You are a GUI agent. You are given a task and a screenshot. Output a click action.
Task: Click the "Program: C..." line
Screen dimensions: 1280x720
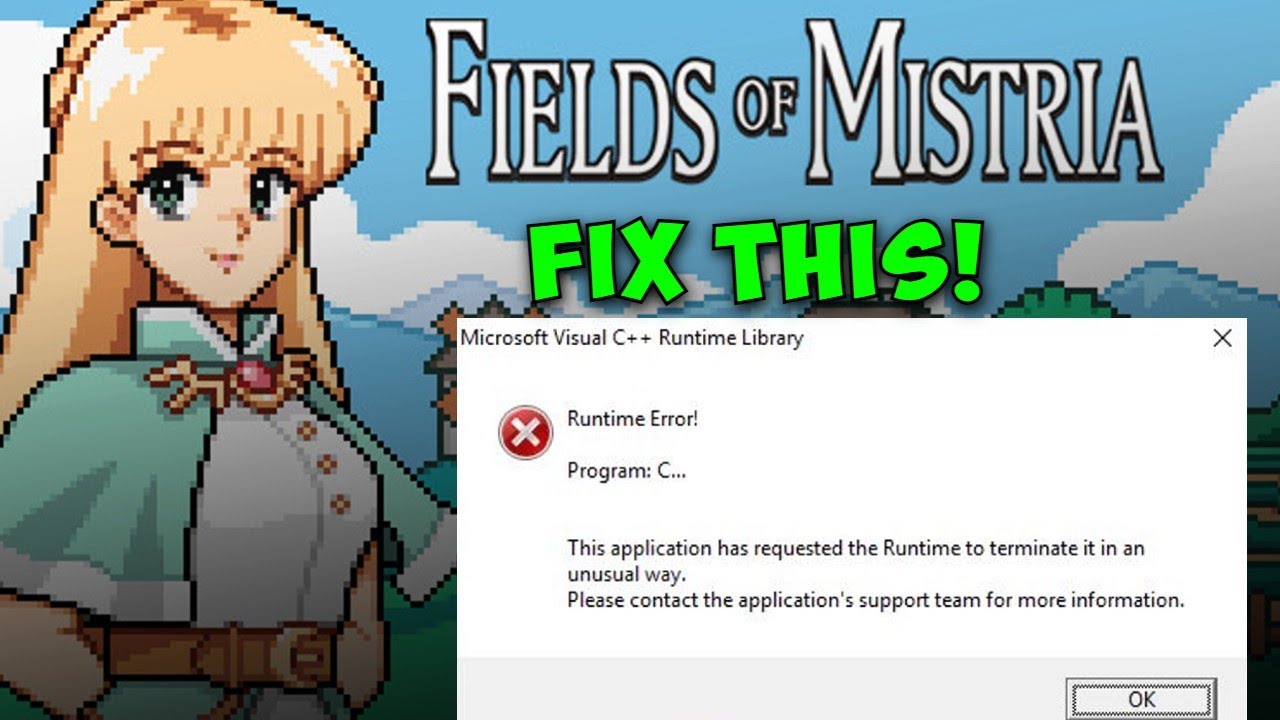tap(627, 471)
